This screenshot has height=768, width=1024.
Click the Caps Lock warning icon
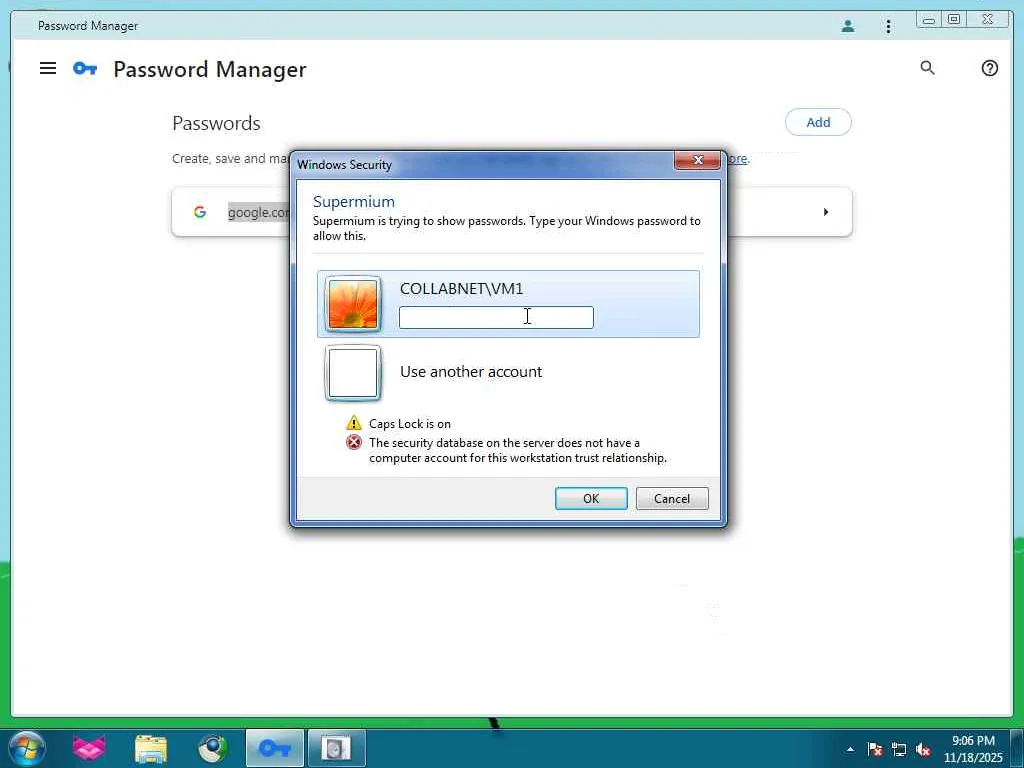click(x=353, y=423)
